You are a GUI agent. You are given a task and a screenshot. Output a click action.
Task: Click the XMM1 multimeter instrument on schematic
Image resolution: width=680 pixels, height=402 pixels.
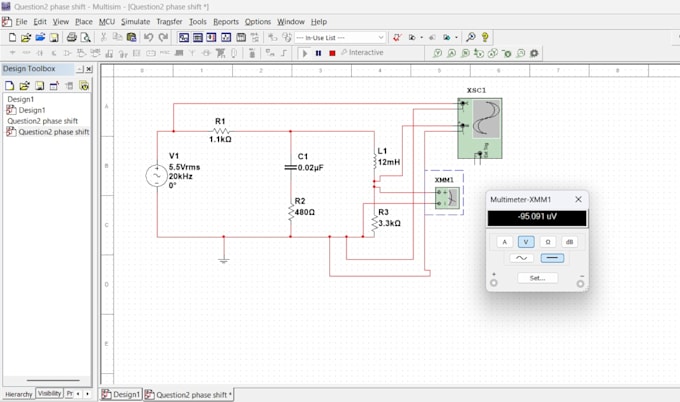click(x=447, y=198)
